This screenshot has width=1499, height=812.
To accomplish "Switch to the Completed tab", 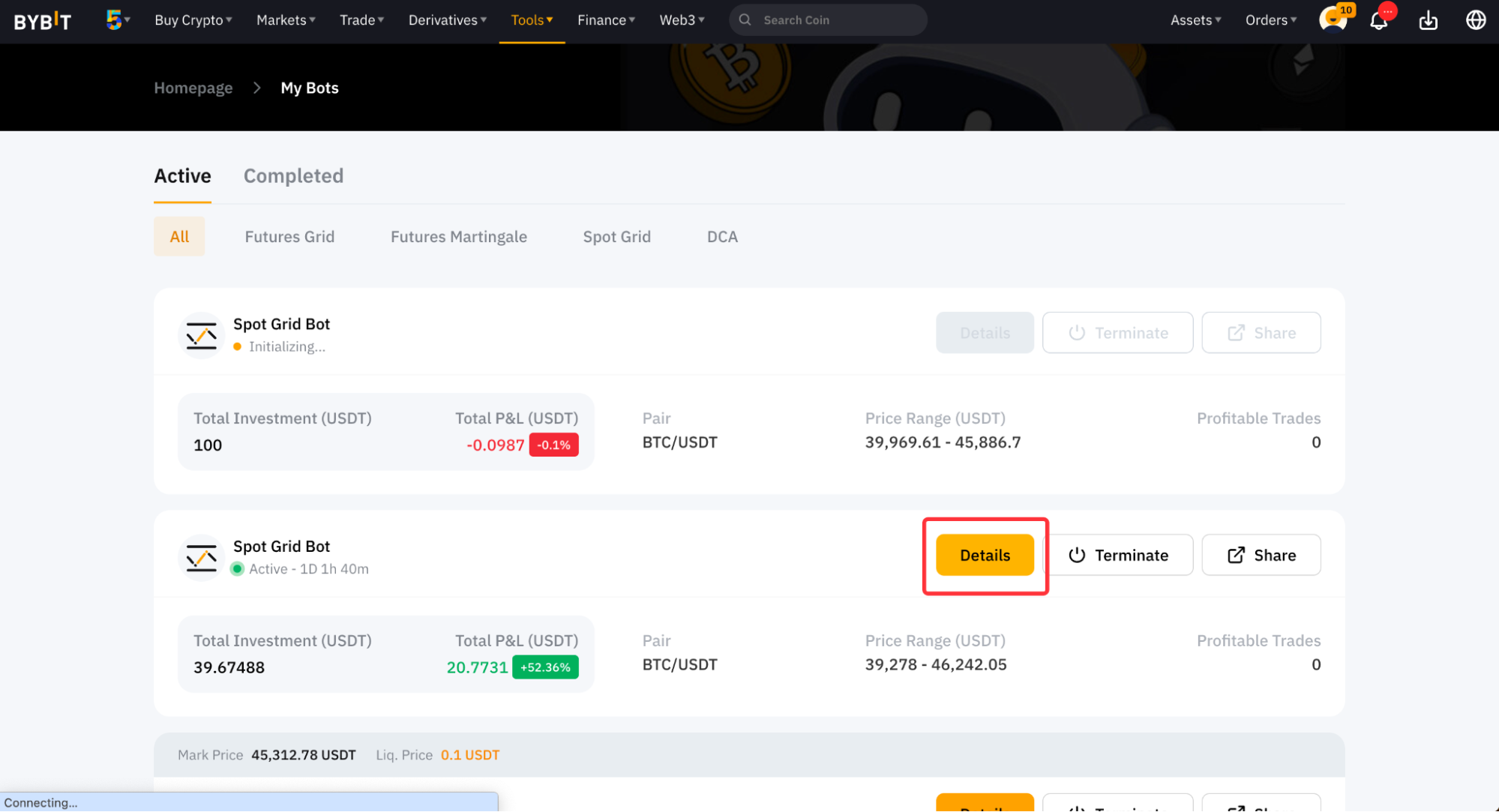I will pos(293,175).
